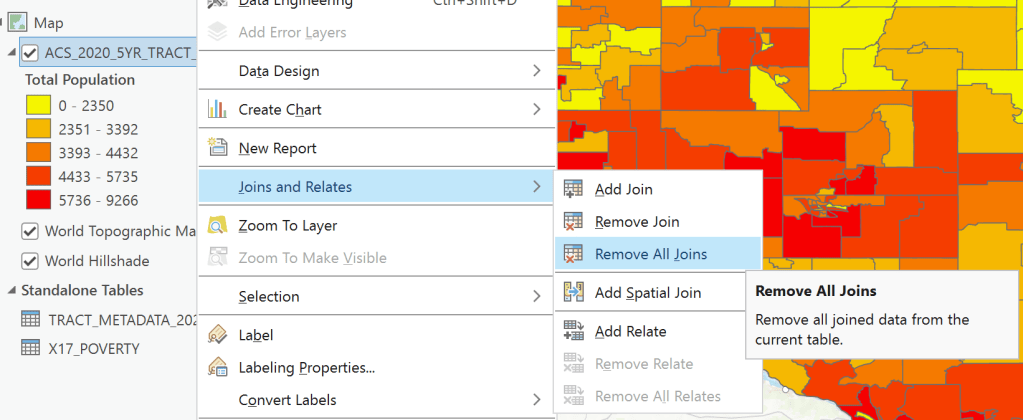Expand the Data Design submenu arrow
The image size is (1023, 420).
tap(536, 71)
